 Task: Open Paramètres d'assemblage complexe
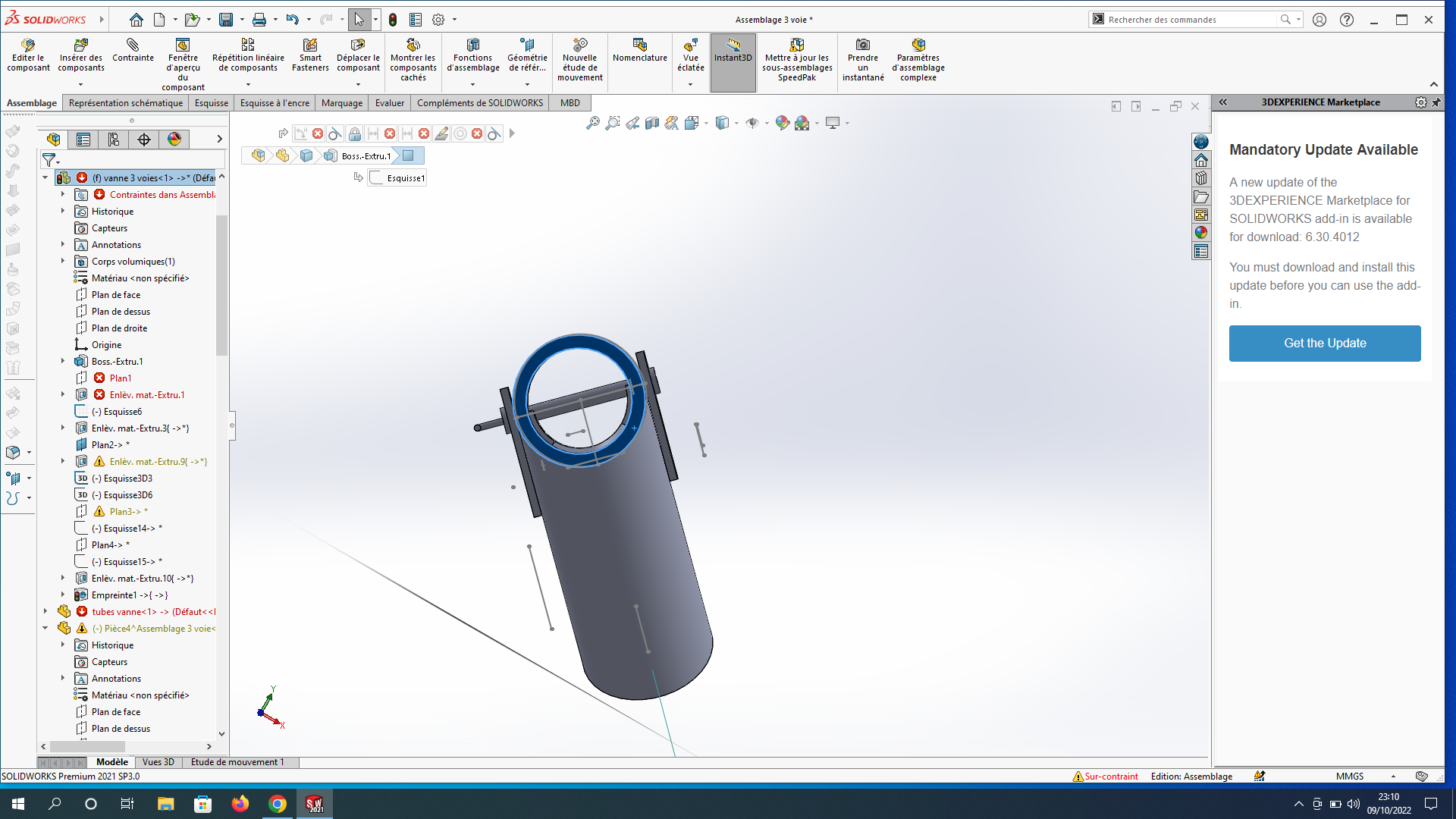click(918, 60)
